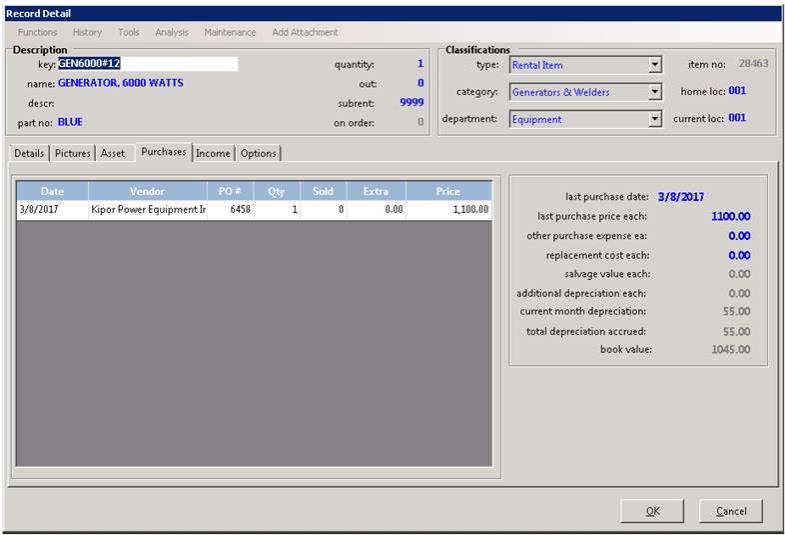This screenshot has height=535, width=785.
Task: Switch to the Options tab
Action: pyautogui.click(x=258, y=153)
